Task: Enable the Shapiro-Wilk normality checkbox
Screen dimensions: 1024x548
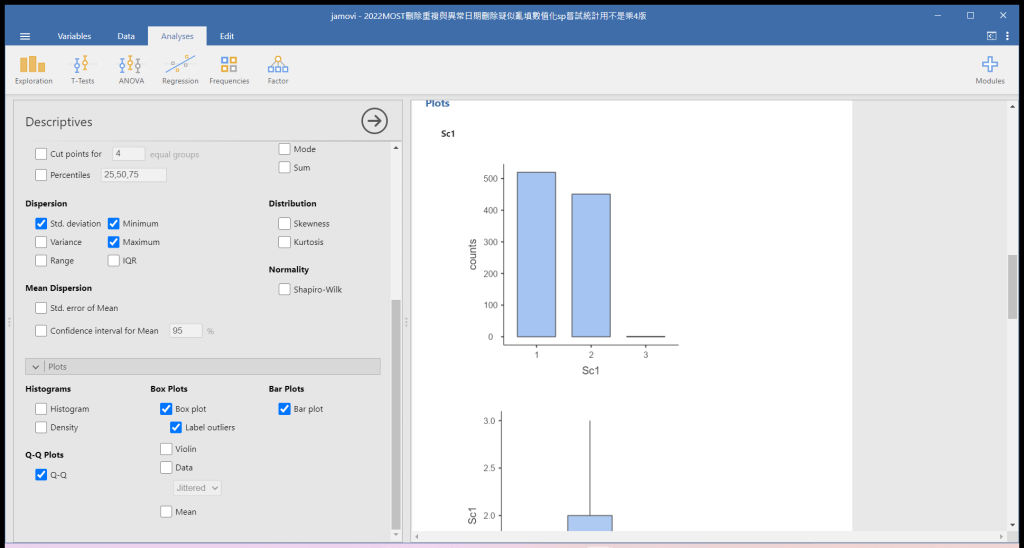Action: 285,290
